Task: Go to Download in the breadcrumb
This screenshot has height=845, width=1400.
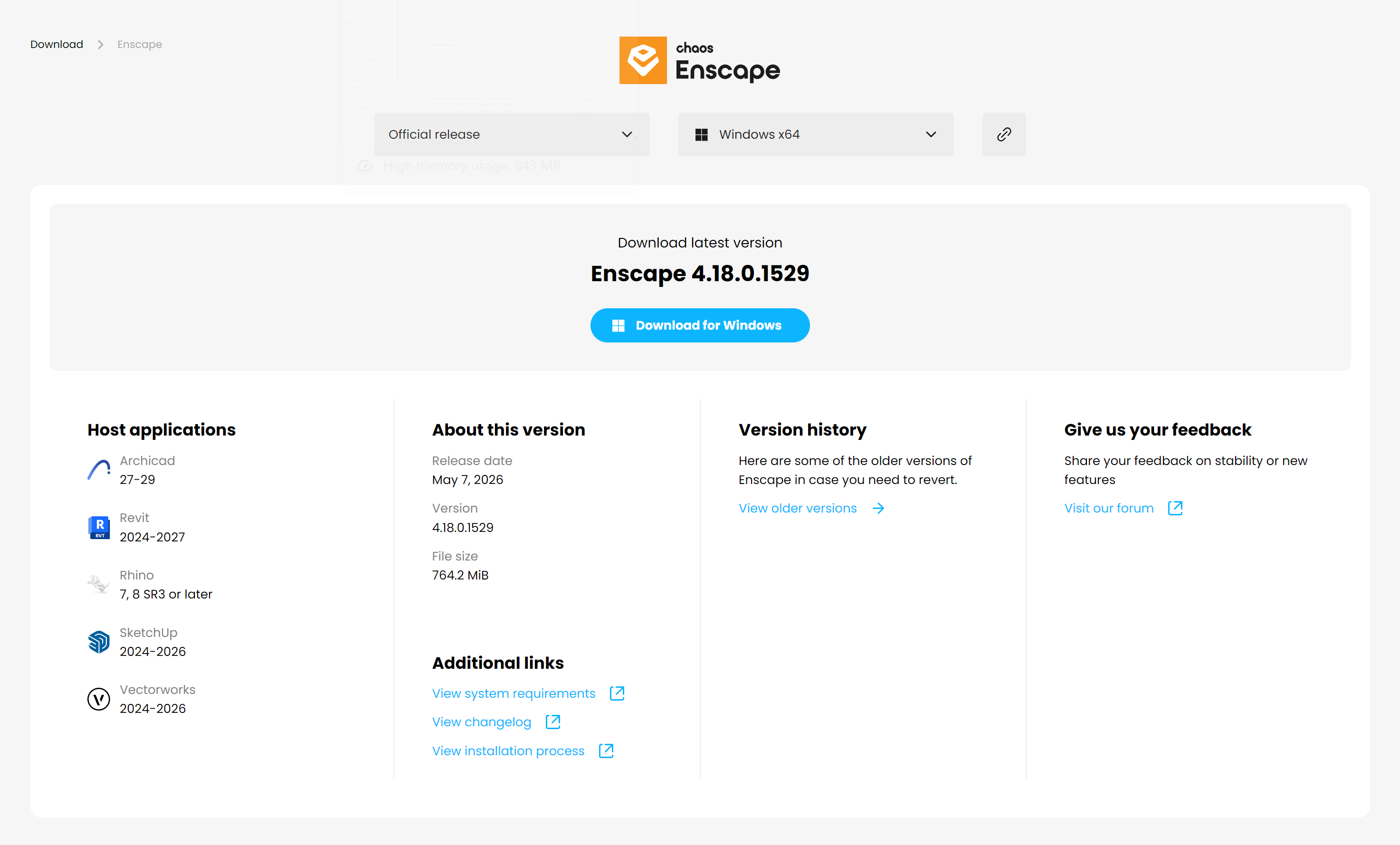Action: pyautogui.click(x=57, y=44)
